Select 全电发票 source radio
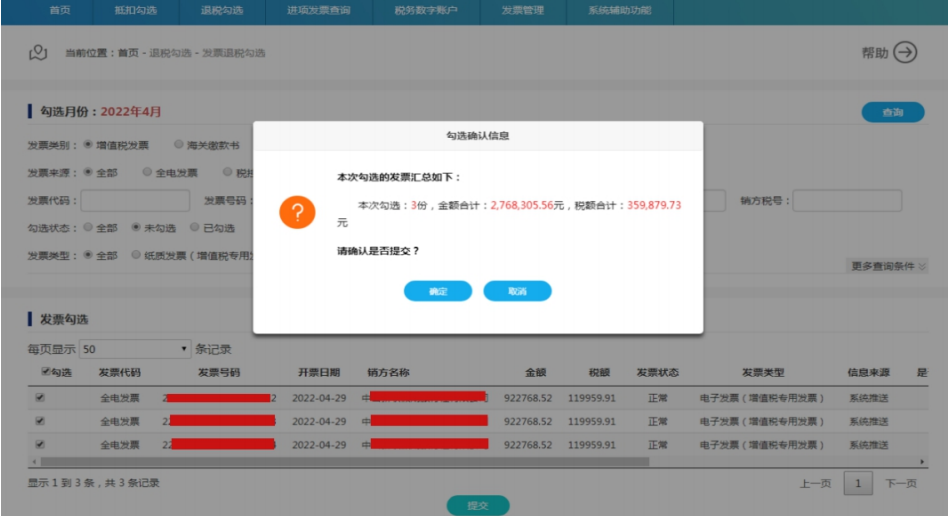Image resolution: width=951 pixels, height=516 pixels. click(147, 172)
